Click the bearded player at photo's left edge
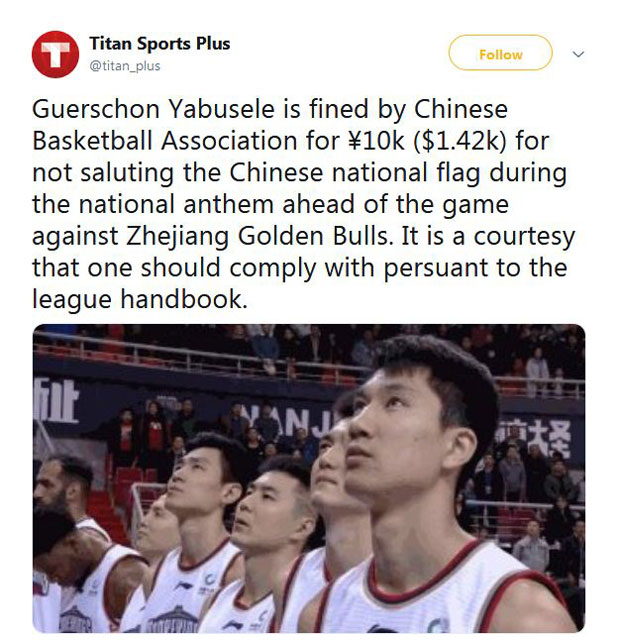The width and height of the screenshot is (620, 640). click(x=61, y=490)
